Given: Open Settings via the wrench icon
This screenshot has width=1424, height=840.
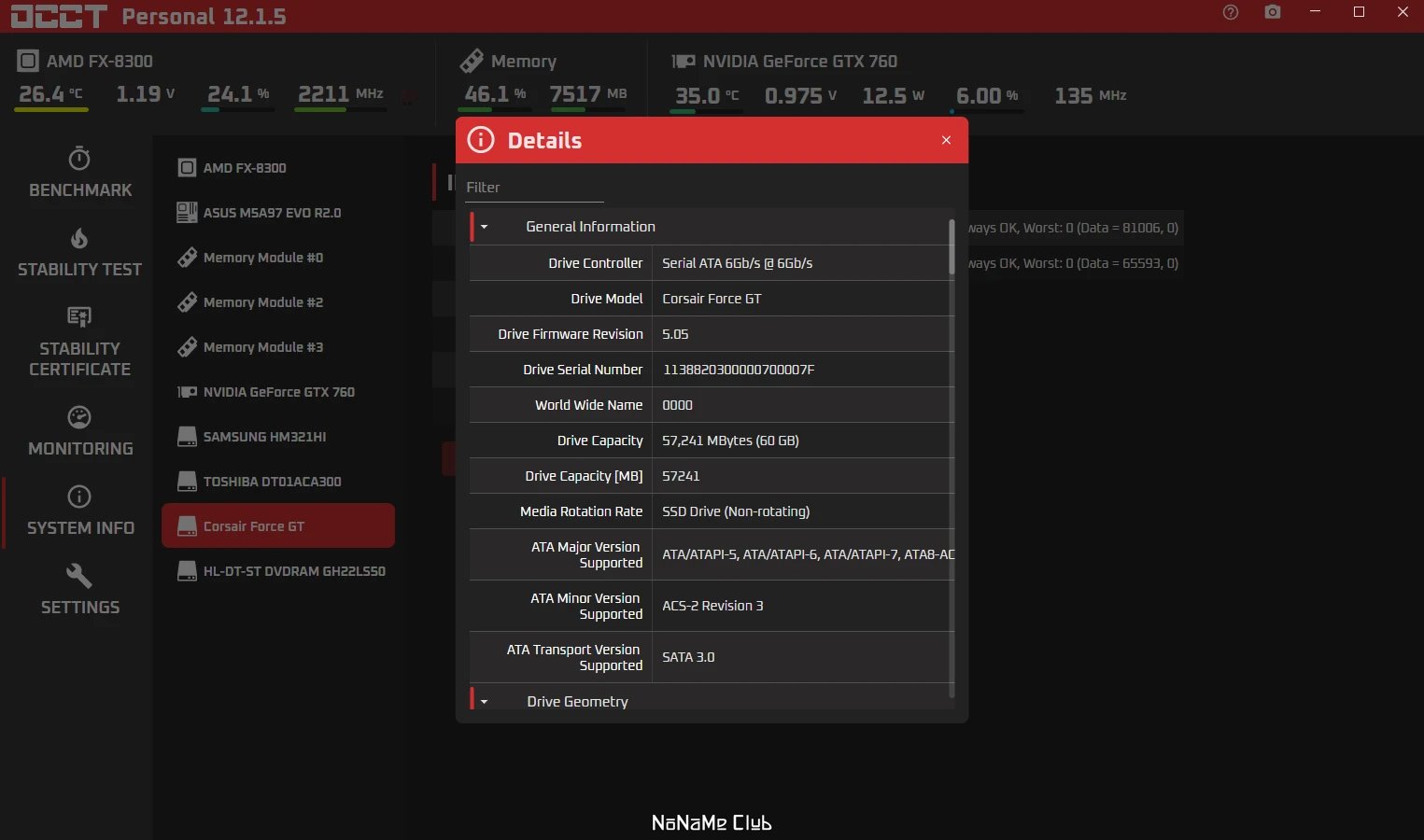Looking at the screenshot, I should pyautogui.click(x=79, y=575).
